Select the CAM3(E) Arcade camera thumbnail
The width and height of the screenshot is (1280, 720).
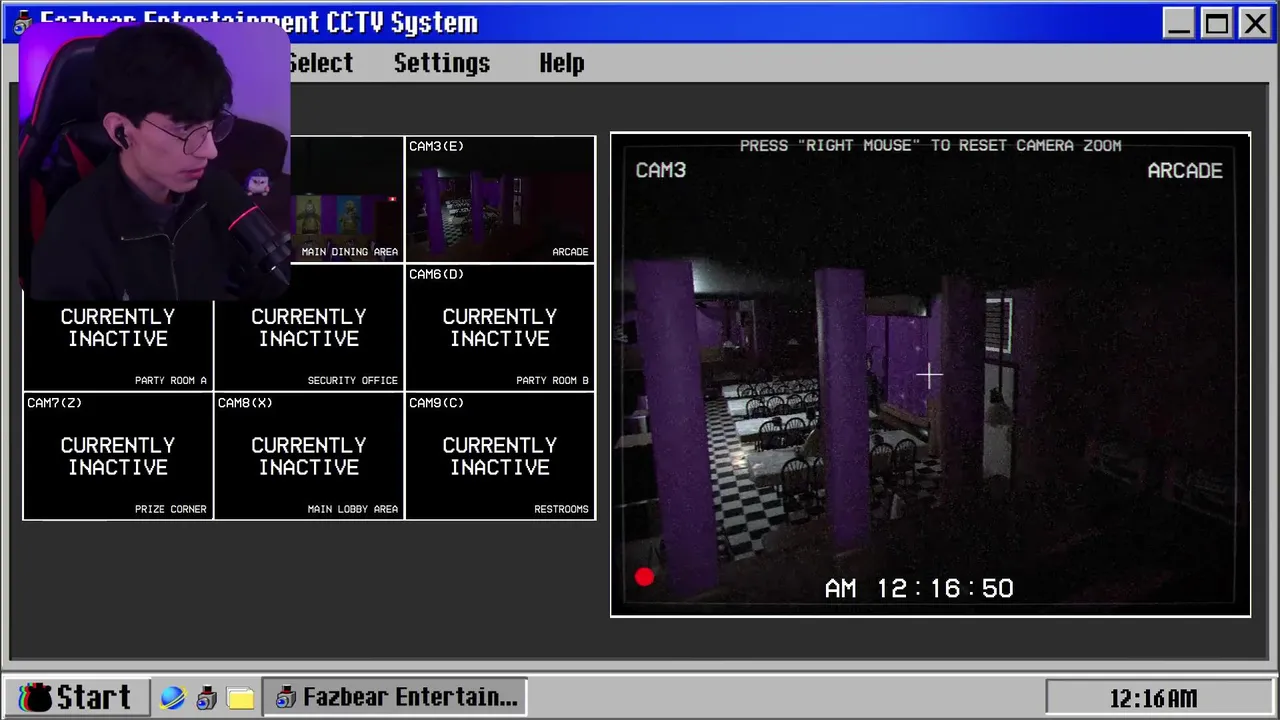click(x=500, y=199)
